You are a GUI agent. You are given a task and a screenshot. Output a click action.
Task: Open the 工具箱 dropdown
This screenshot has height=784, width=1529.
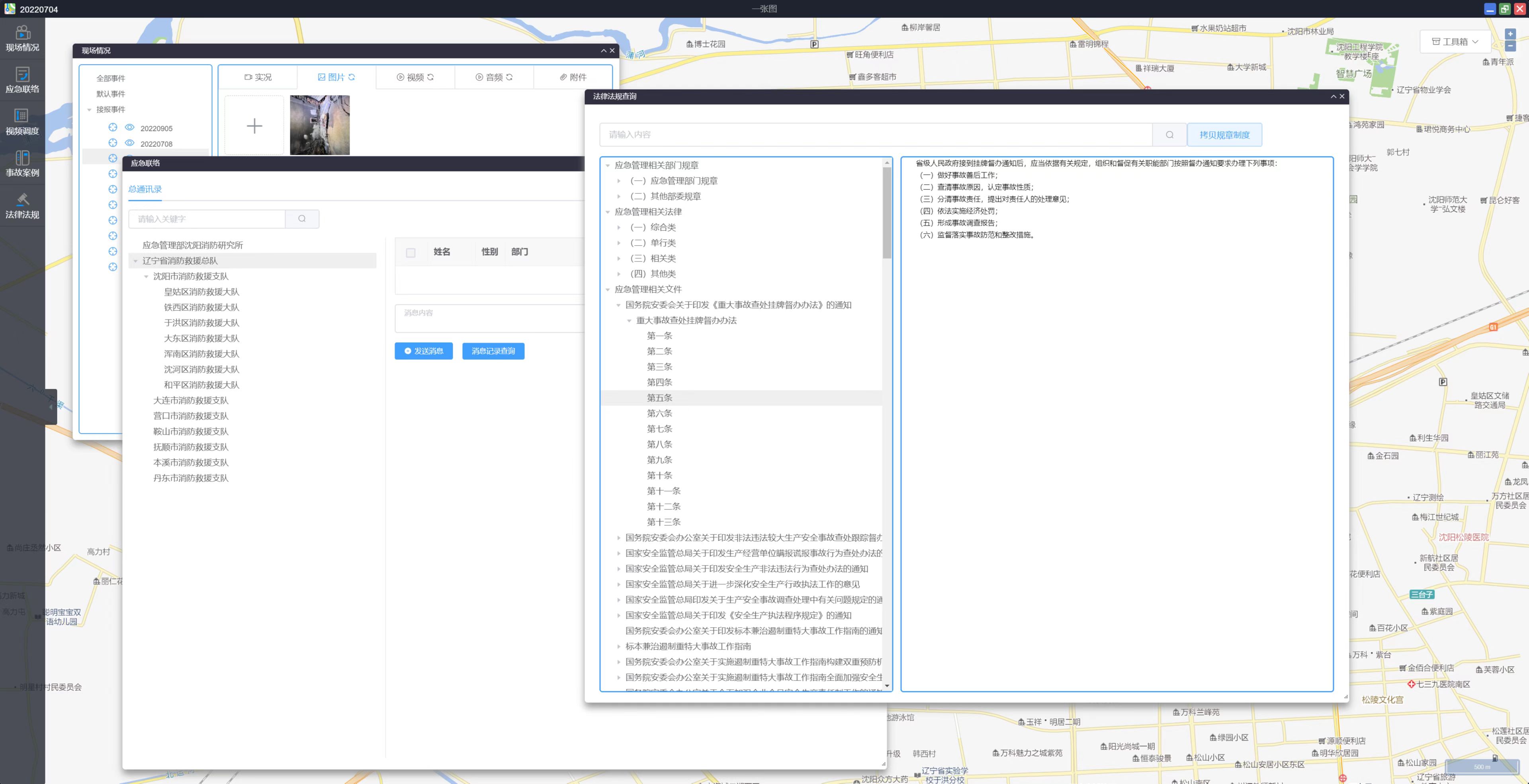coord(1455,41)
